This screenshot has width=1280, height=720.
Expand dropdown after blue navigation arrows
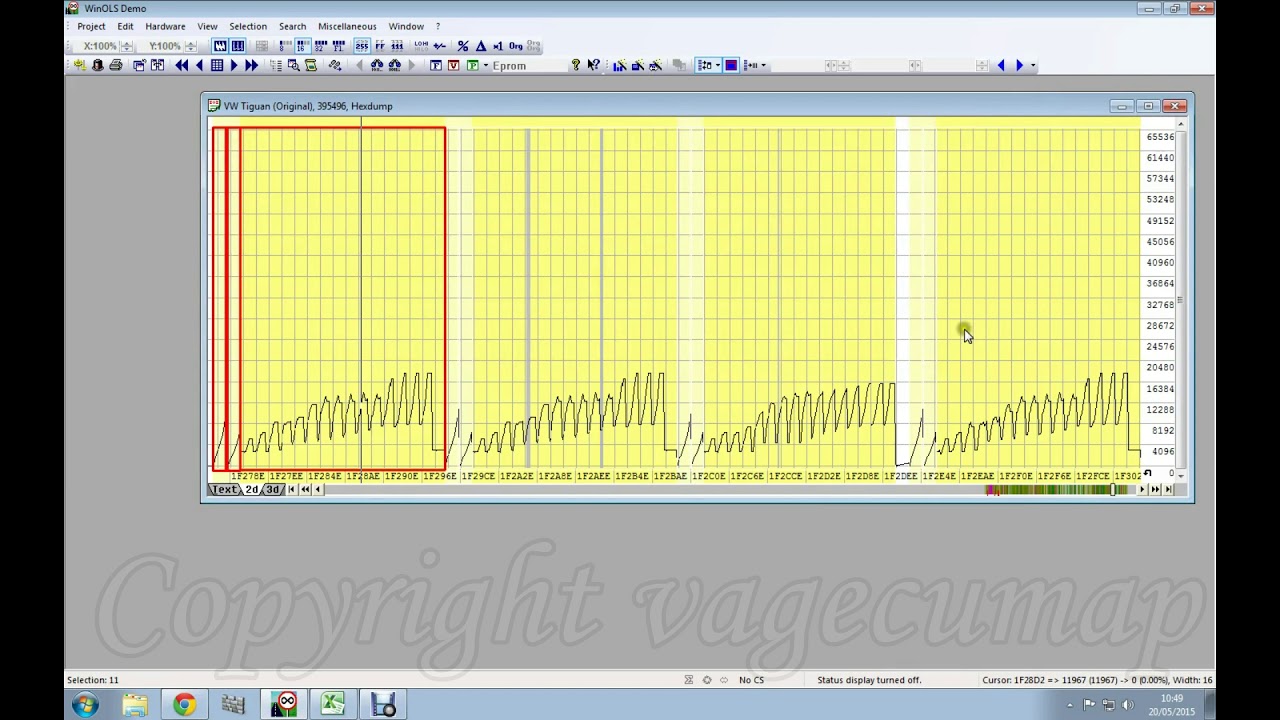click(1032, 65)
